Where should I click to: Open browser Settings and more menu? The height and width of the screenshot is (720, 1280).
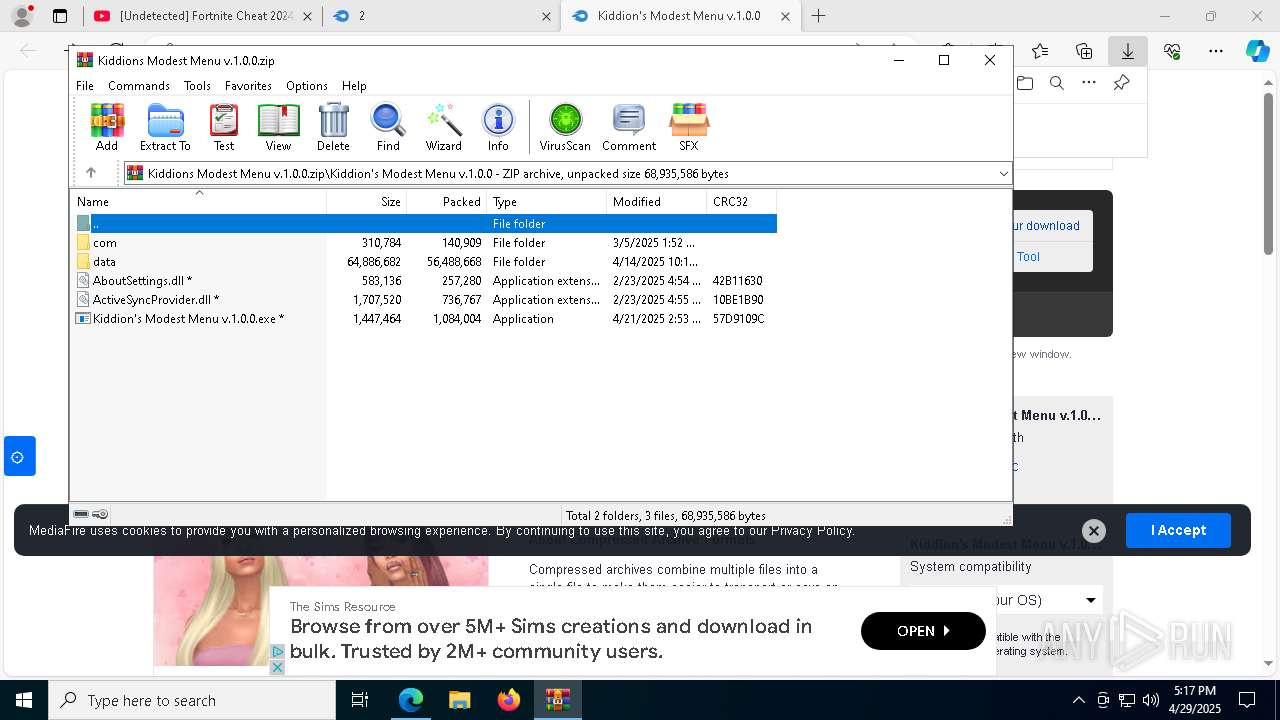(x=1216, y=51)
